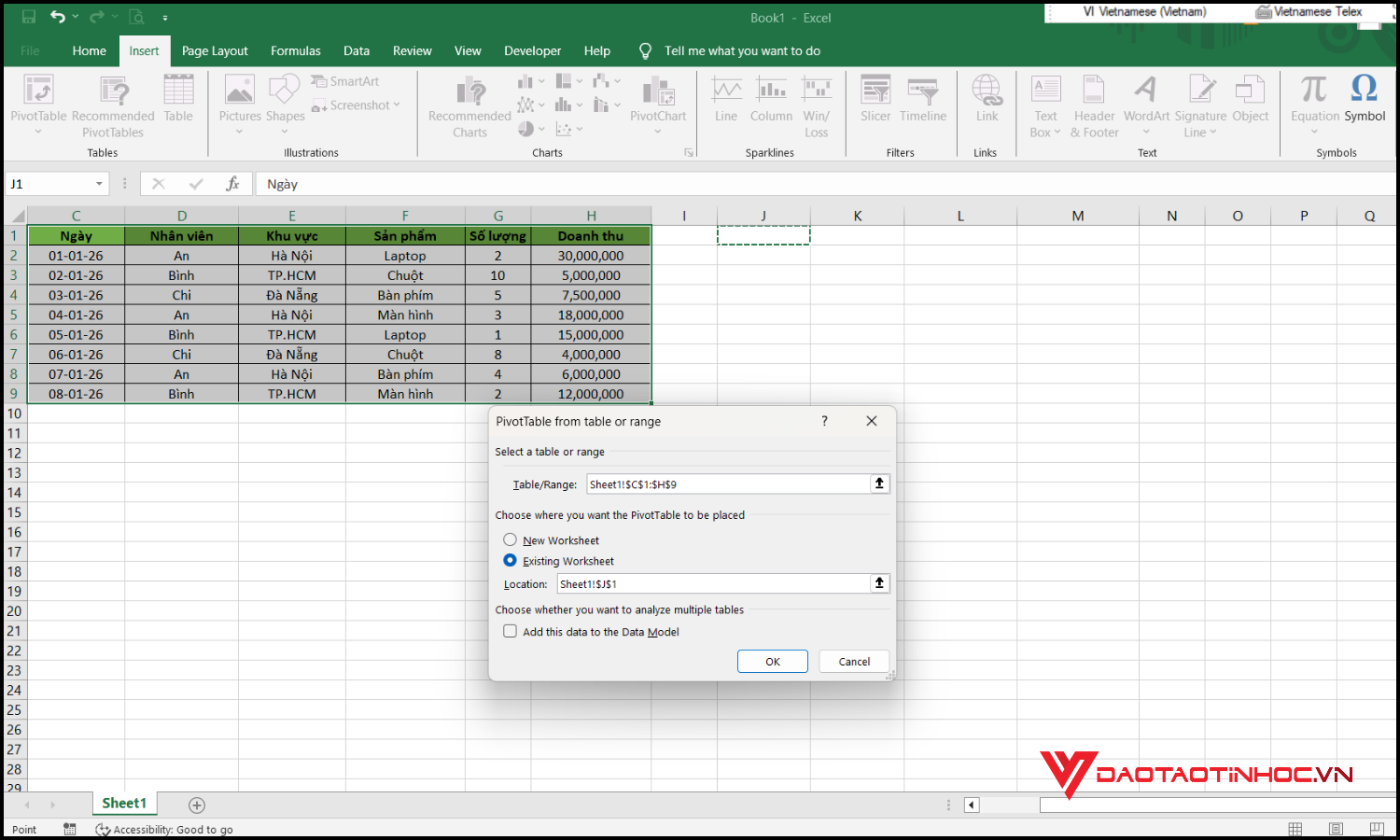Enable Add this data to the Data Model
1400x840 pixels.
511,631
